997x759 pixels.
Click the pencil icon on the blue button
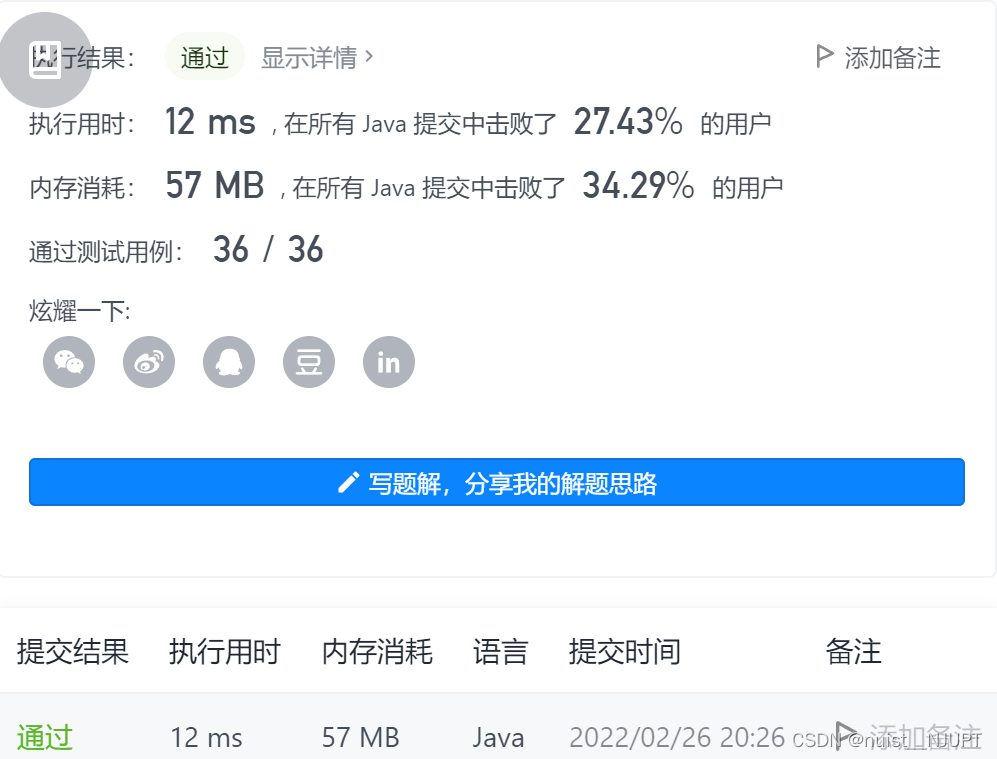pos(347,481)
